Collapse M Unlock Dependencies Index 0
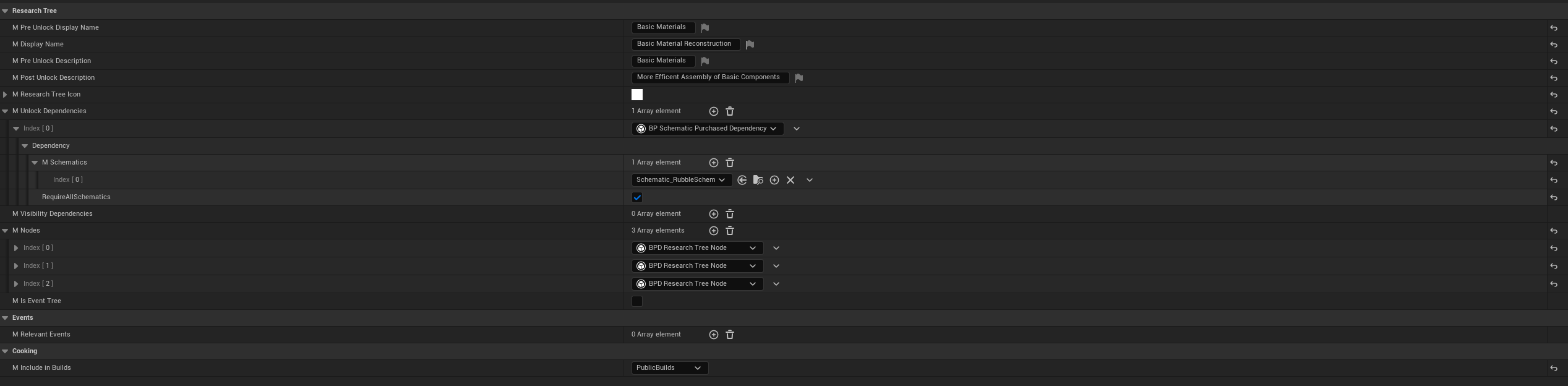Screen dimensions: 1568x386 [x=16, y=129]
